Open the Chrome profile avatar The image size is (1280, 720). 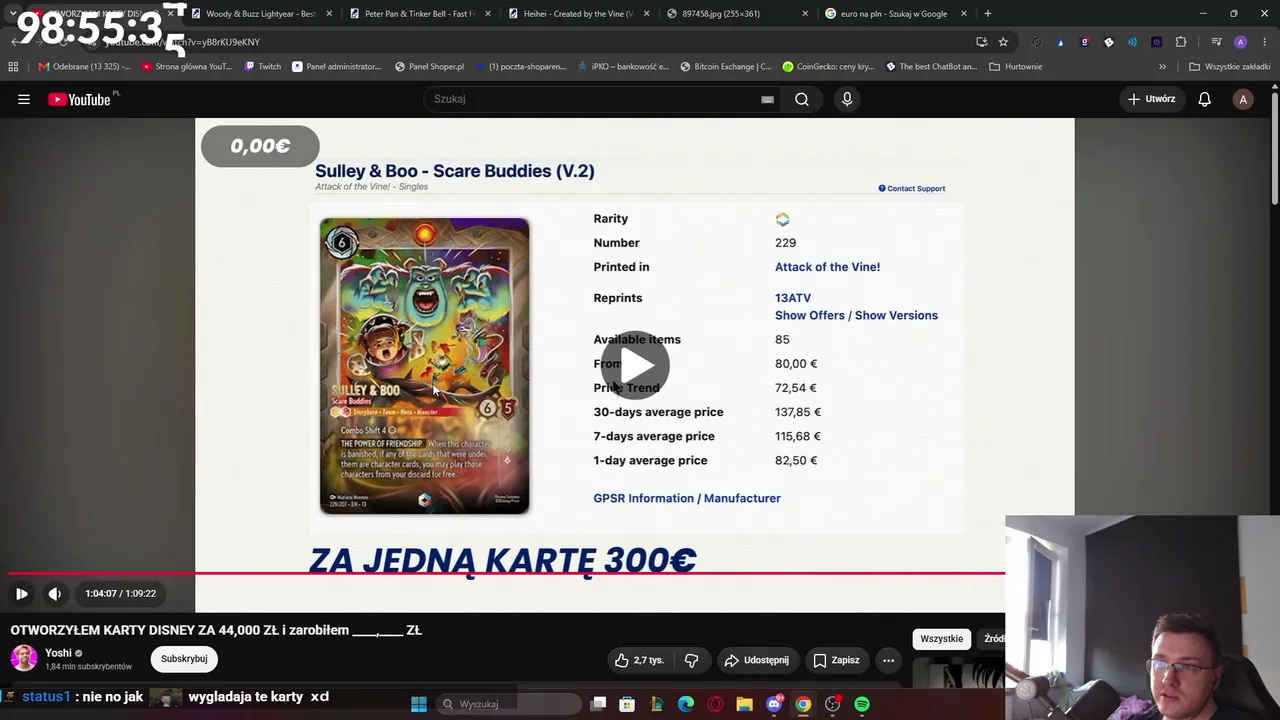pyautogui.click(x=1241, y=42)
